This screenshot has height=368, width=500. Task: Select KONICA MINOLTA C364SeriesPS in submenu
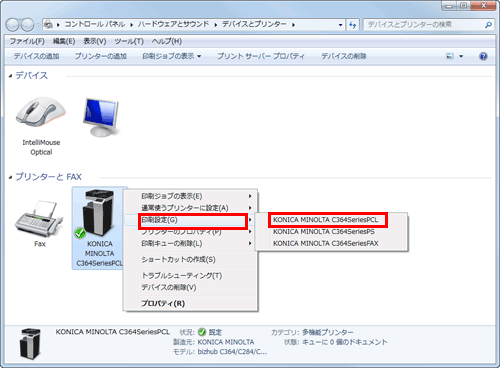click(x=331, y=232)
